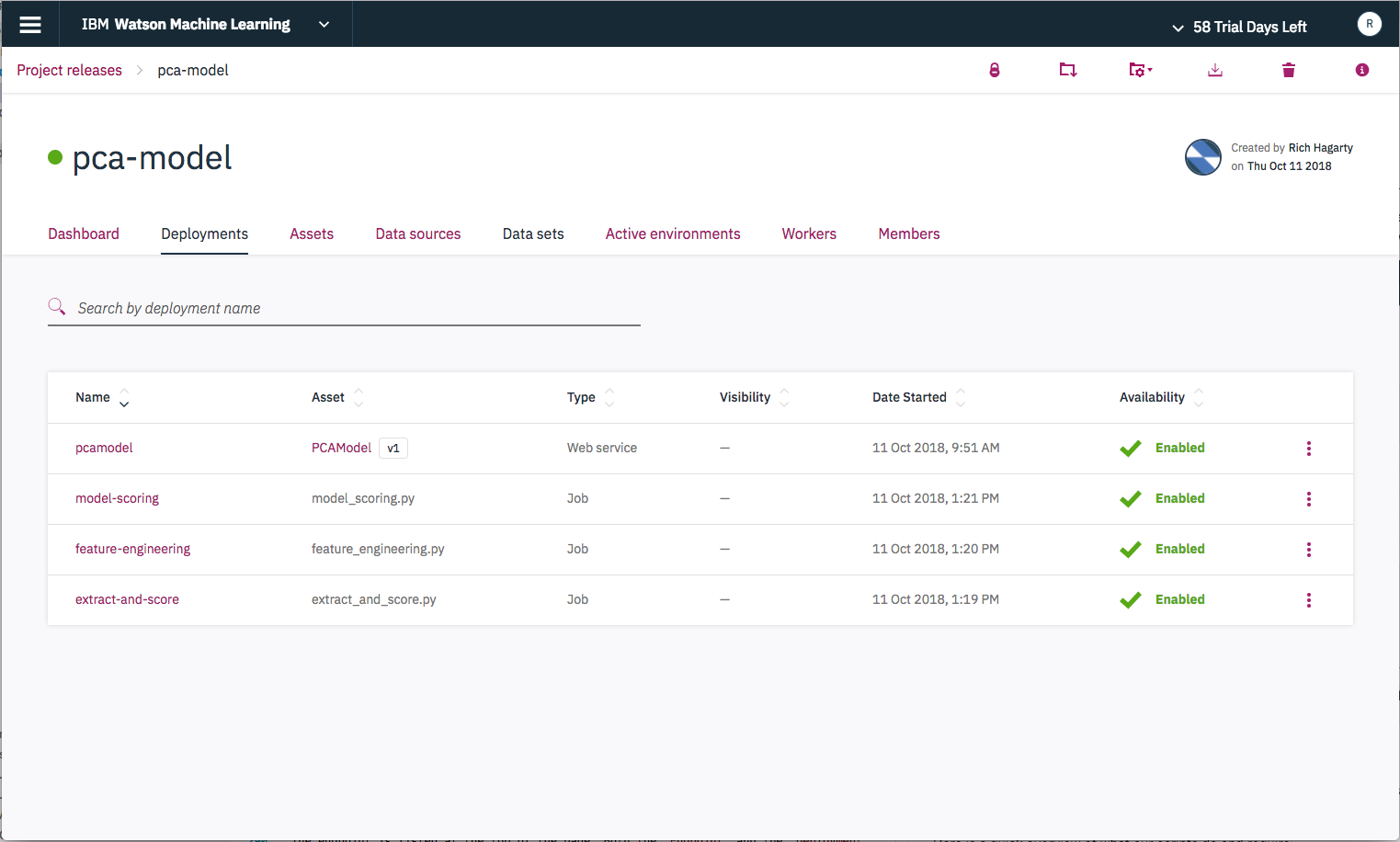Click the search magnifier icon
This screenshot has height=842, width=1400.
[57, 306]
